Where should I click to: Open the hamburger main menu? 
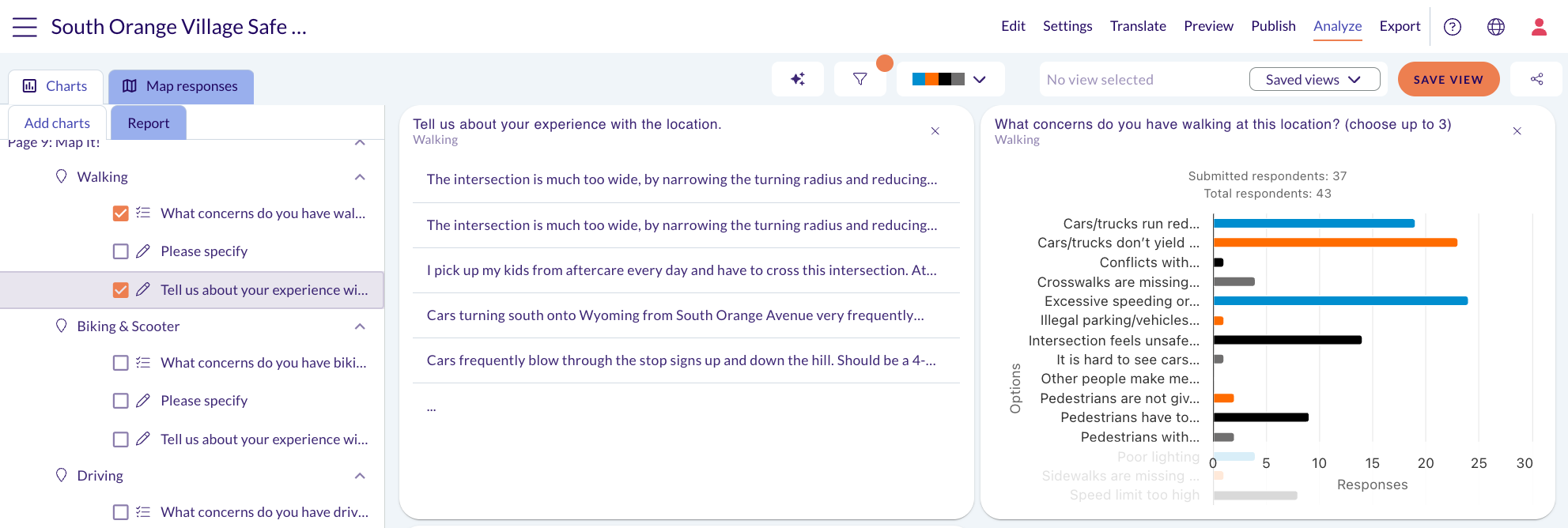25,27
